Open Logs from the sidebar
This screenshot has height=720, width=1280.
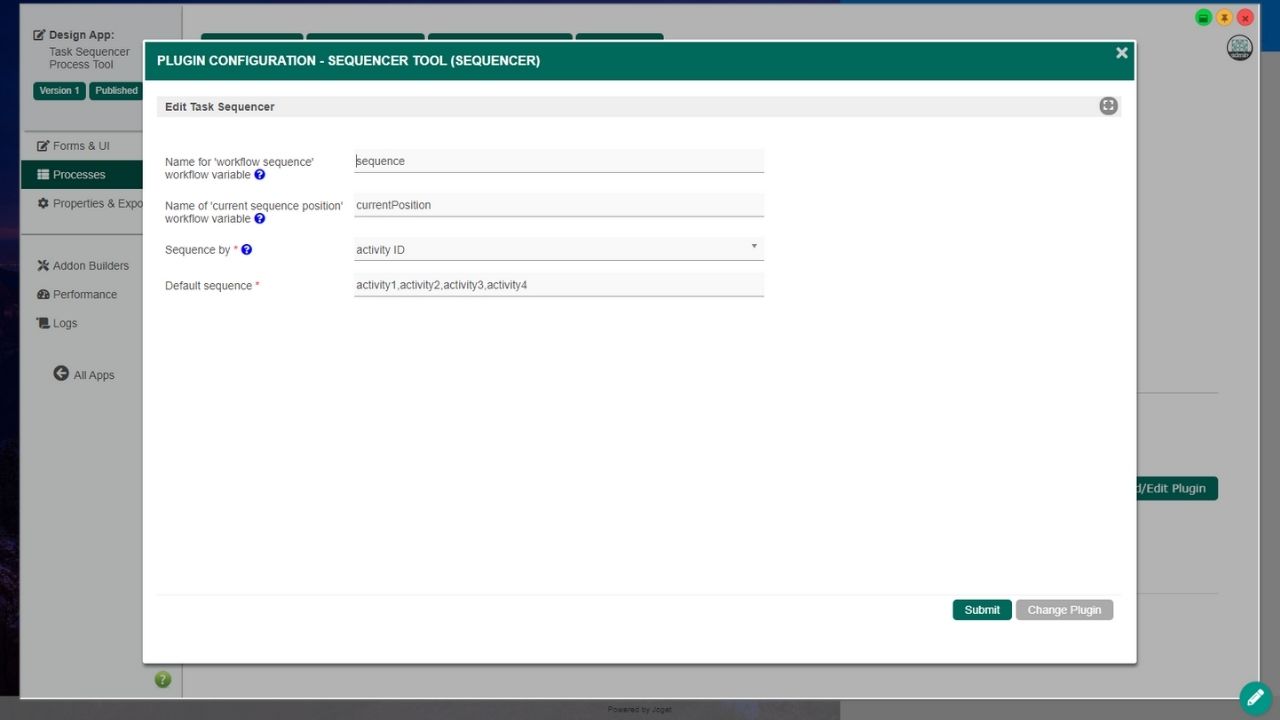[x=65, y=324]
